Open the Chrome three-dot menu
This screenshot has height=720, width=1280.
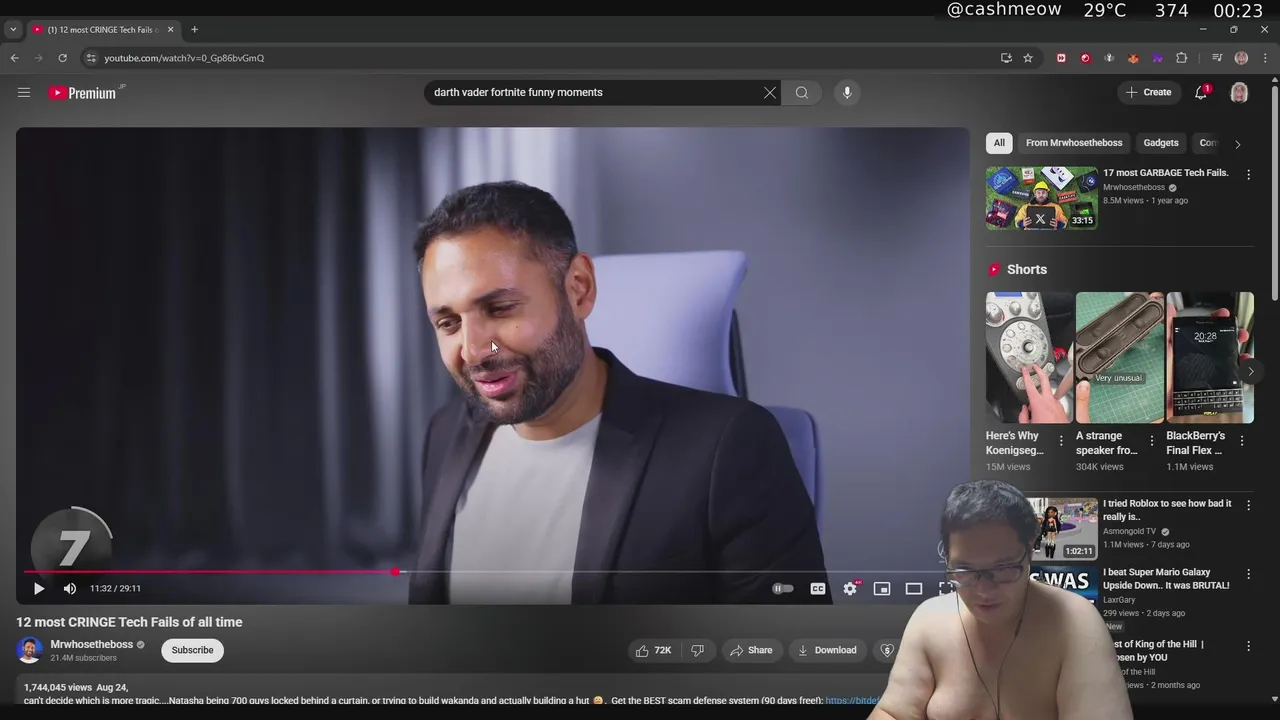tap(1265, 58)
